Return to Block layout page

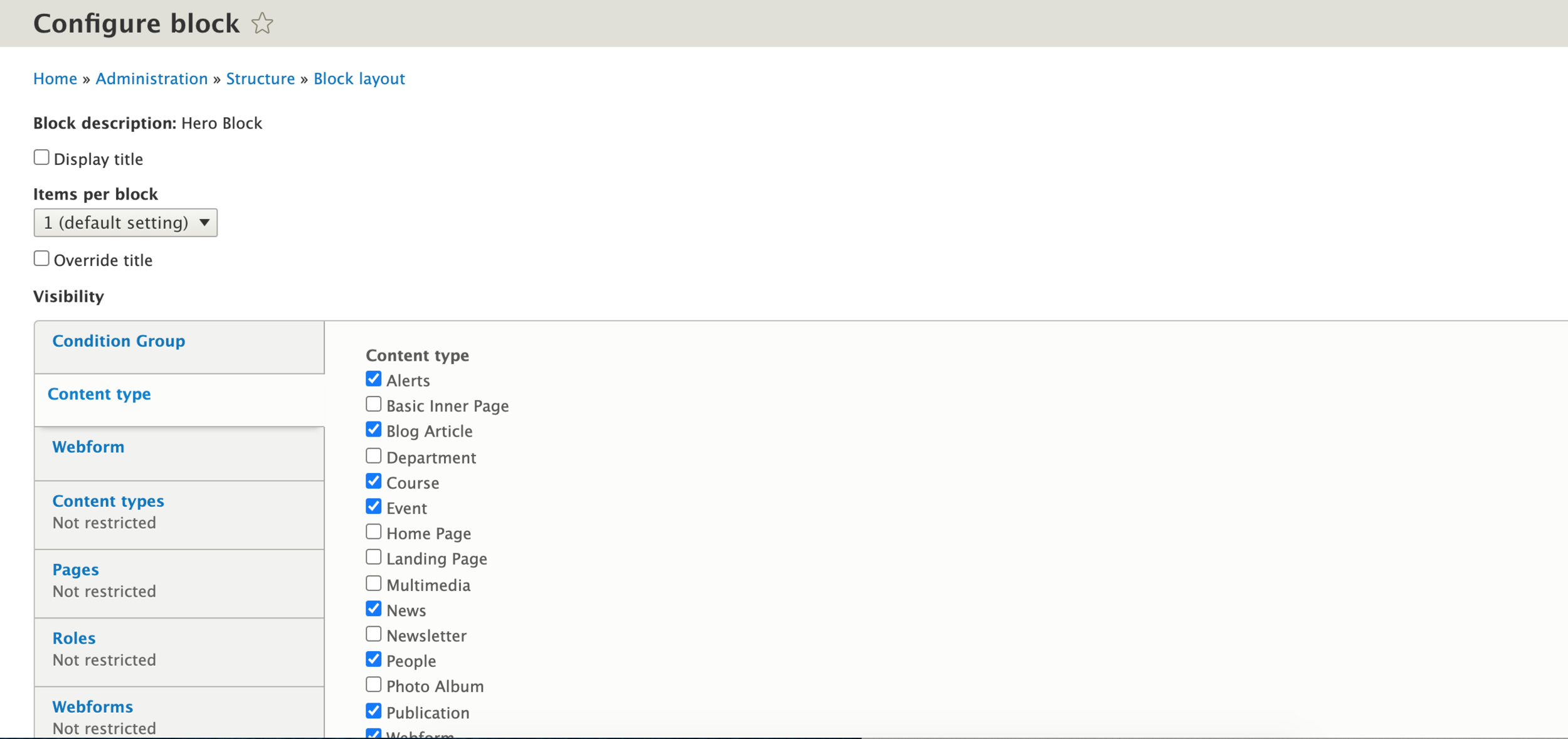tap(359, 79)
